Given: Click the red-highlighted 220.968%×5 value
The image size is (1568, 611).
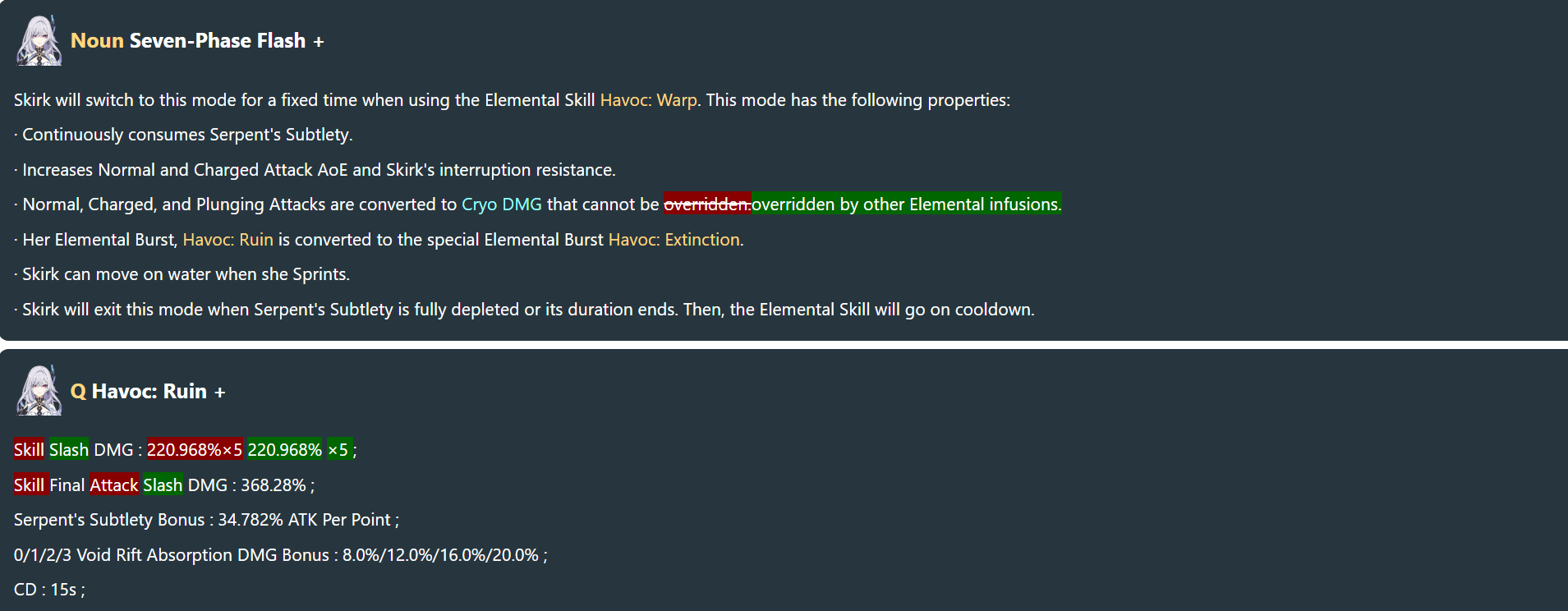Looking at the screenshot, I should (x=195, y=450).
